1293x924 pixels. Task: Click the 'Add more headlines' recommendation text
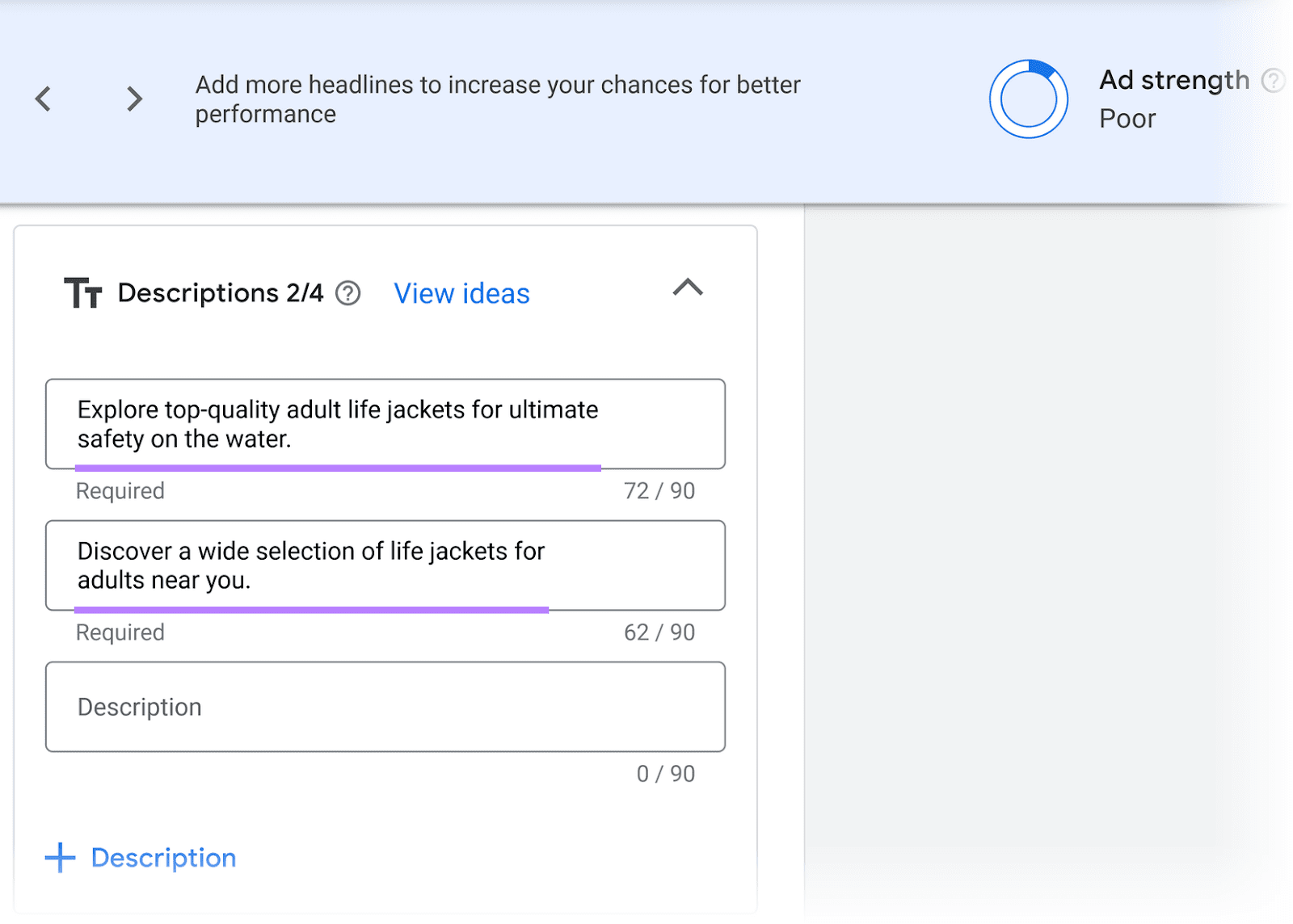pyautogui.click(x=498, y=99)
